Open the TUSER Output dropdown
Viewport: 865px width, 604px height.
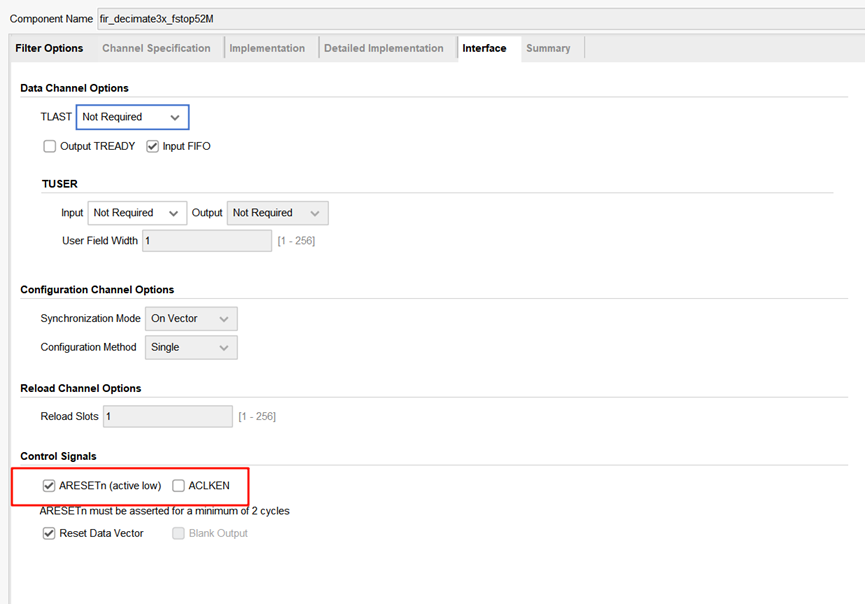(277, 213)
